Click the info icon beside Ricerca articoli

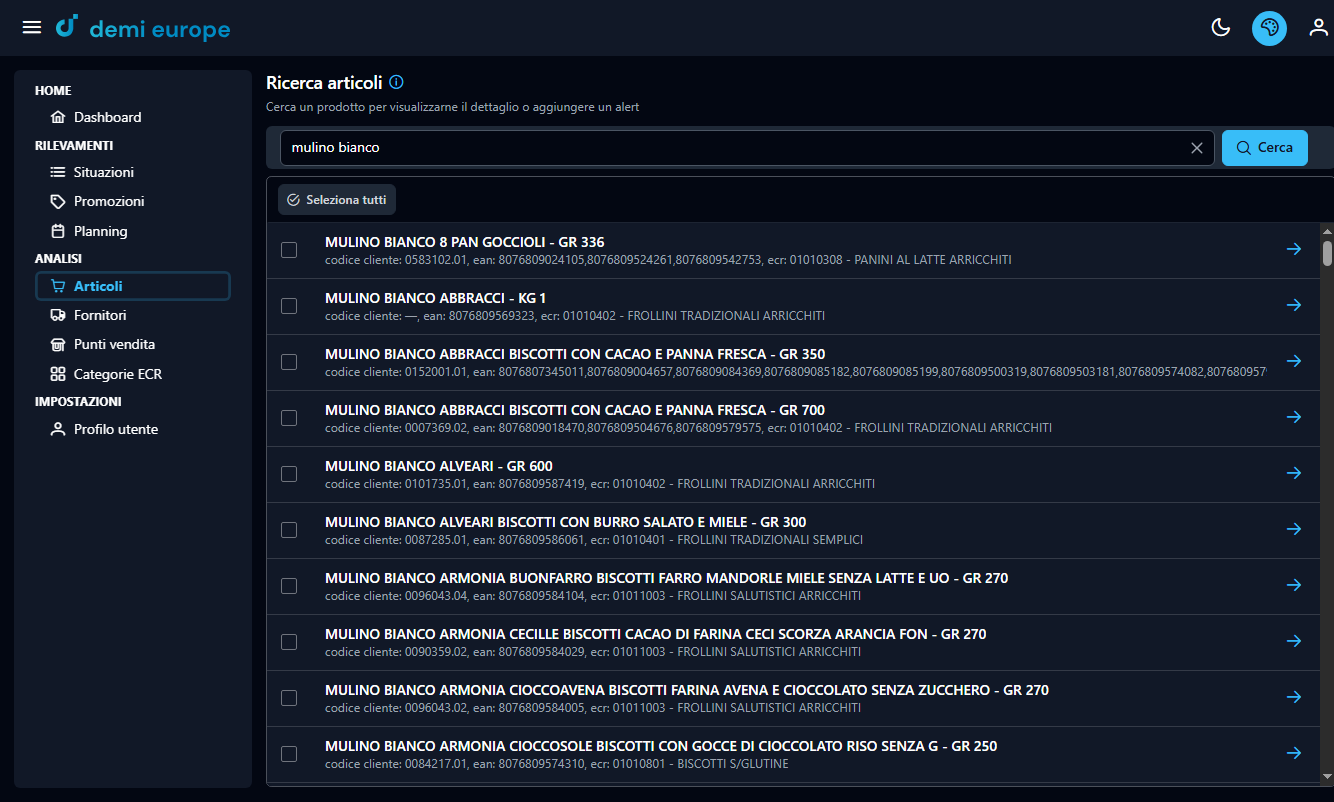pyautogui.click(x=396, y=82)
